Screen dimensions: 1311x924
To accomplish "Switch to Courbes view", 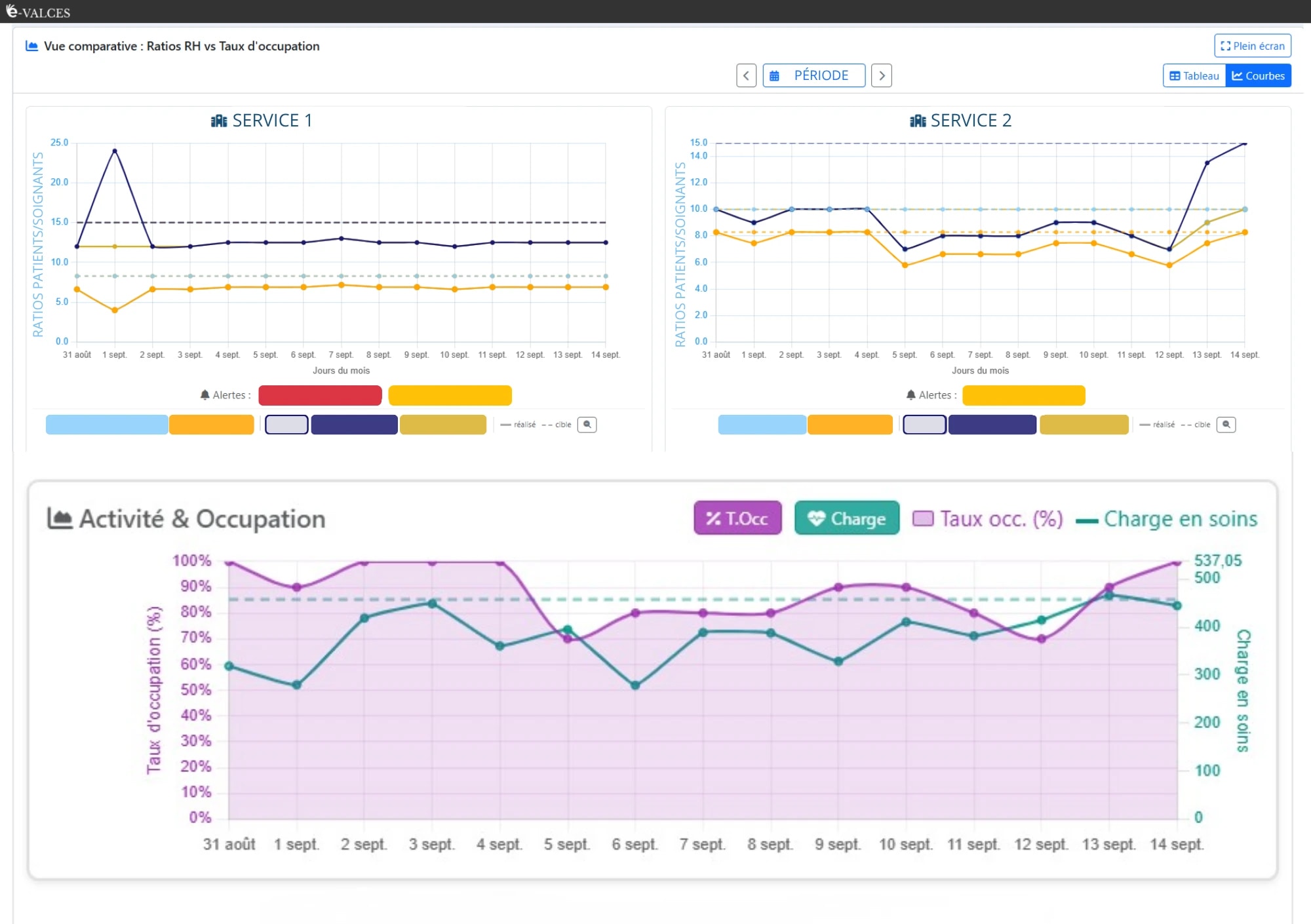I will pos(1258,76).
